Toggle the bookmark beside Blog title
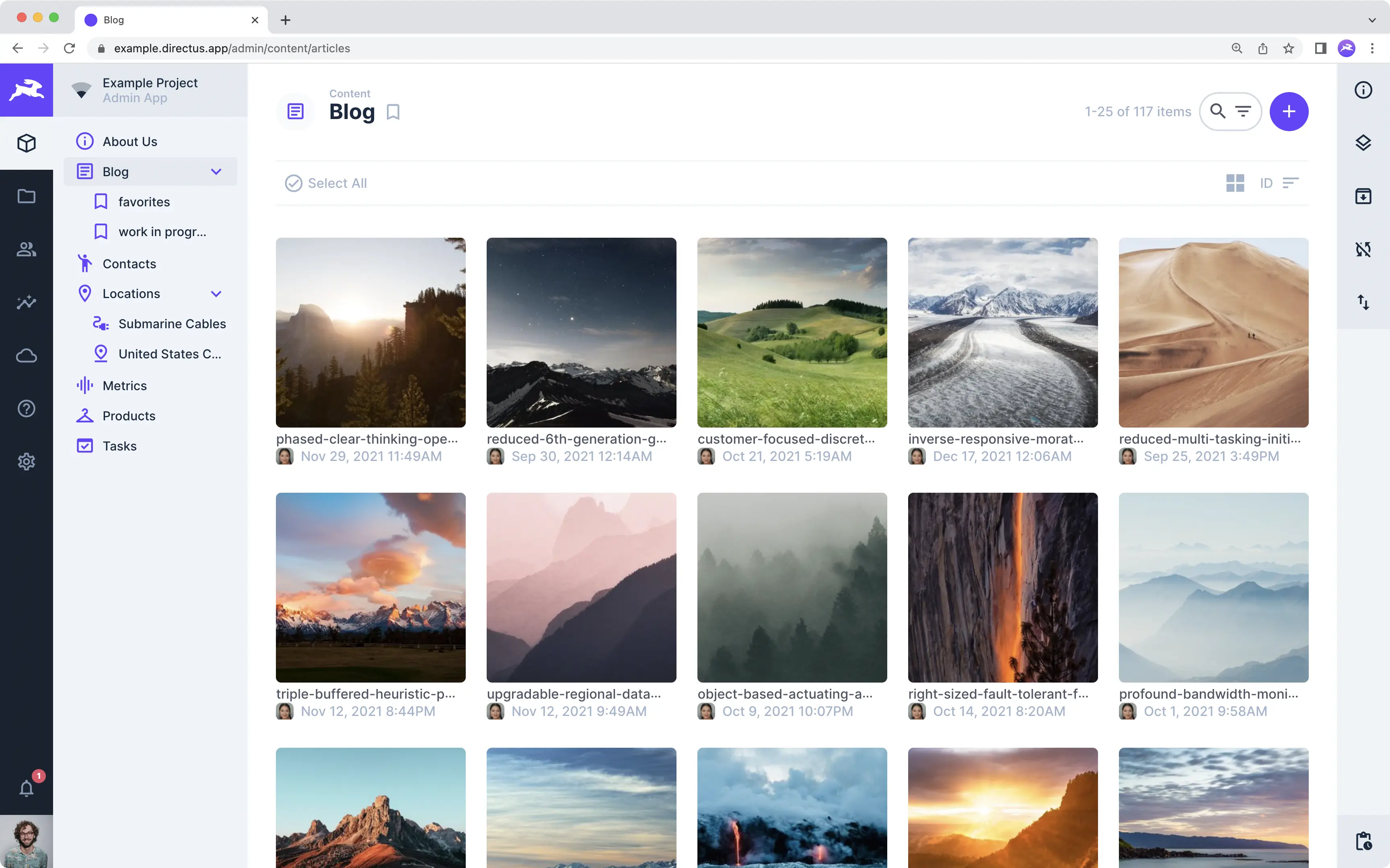1390x868 pixels. (x=393, y=112)
